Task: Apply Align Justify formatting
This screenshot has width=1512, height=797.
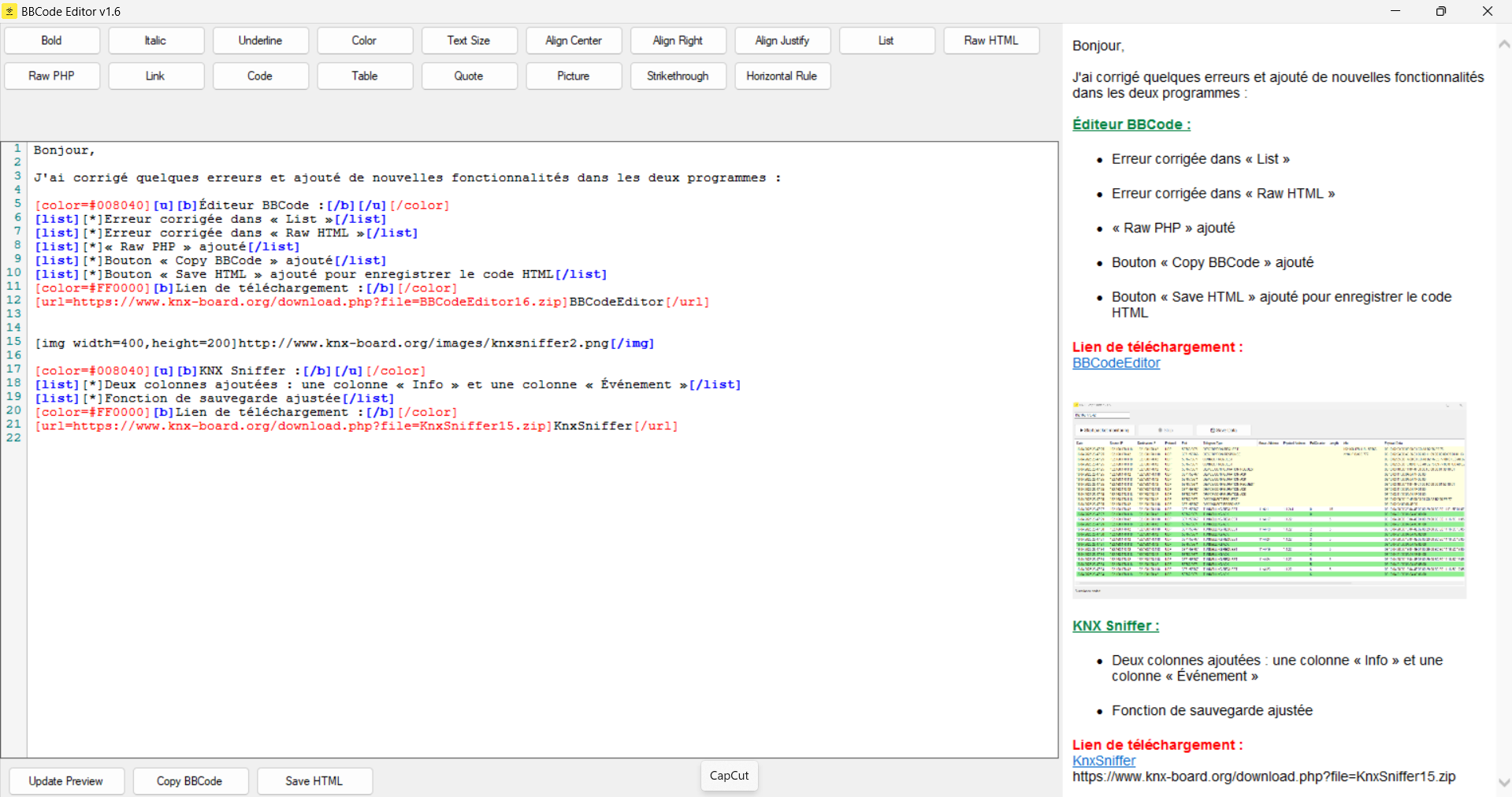Action: (x=782, y=41)
